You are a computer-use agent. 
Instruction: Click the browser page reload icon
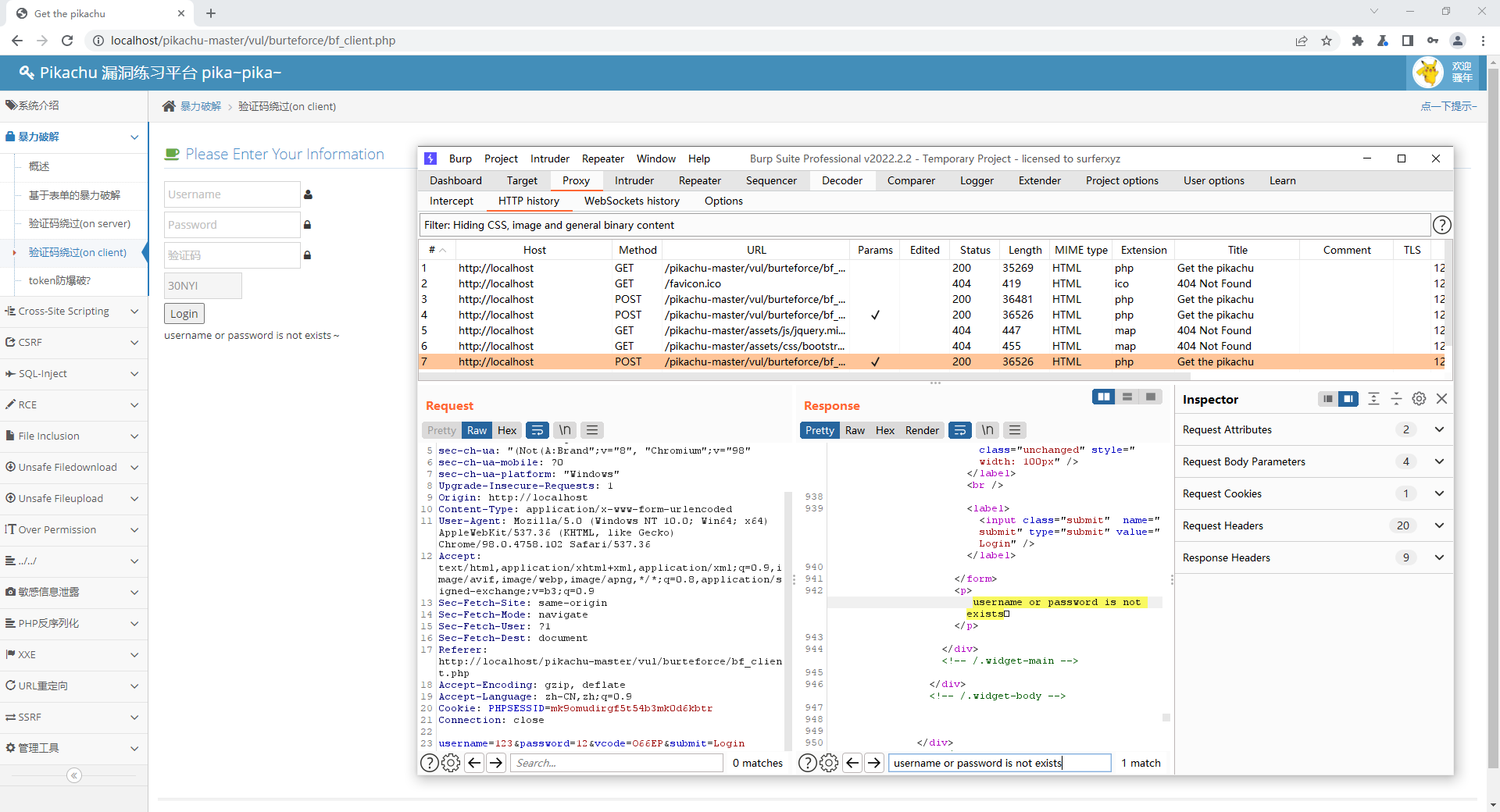[67, 41]
